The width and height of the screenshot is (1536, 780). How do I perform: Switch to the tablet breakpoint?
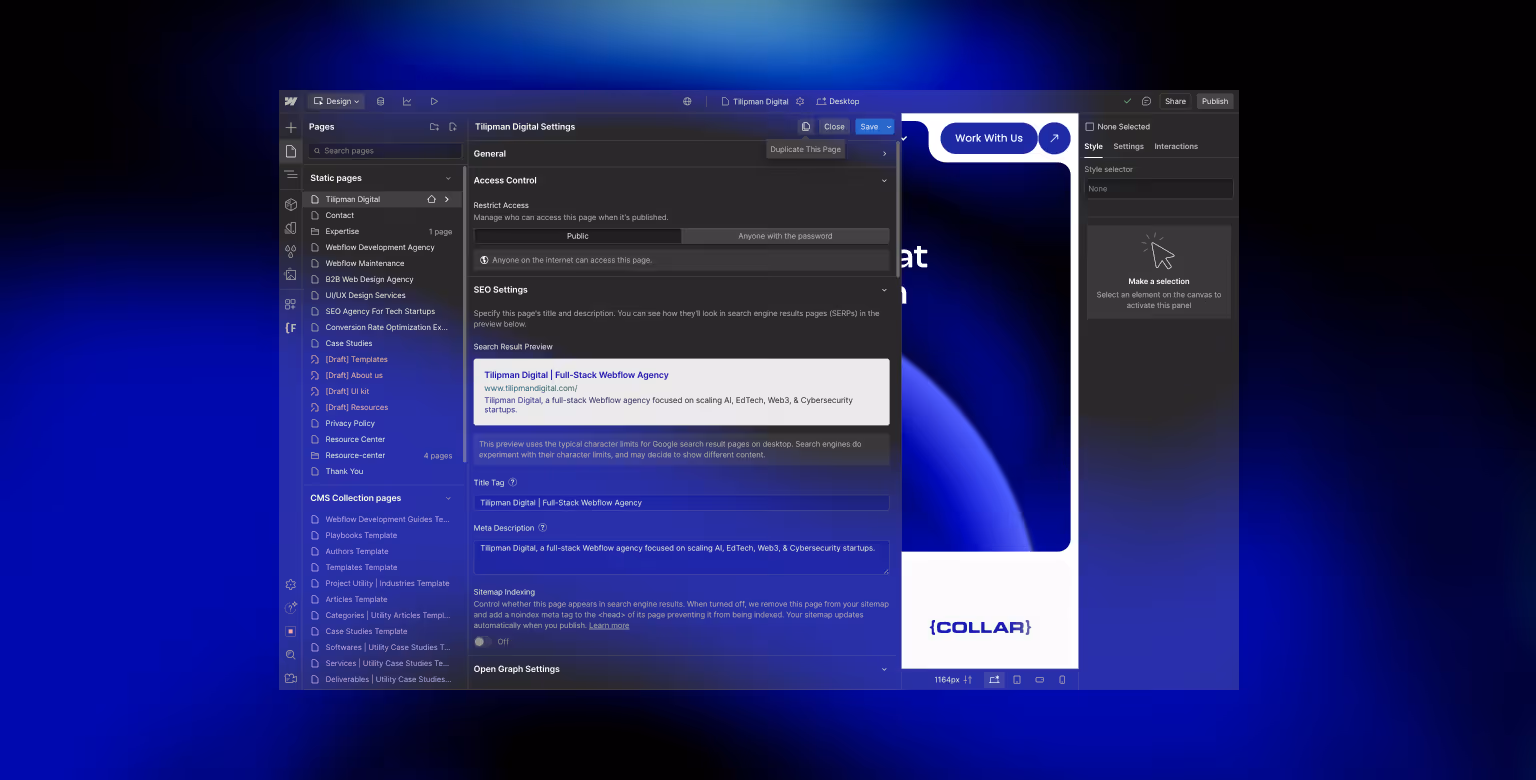click(x=1017, y=679)
